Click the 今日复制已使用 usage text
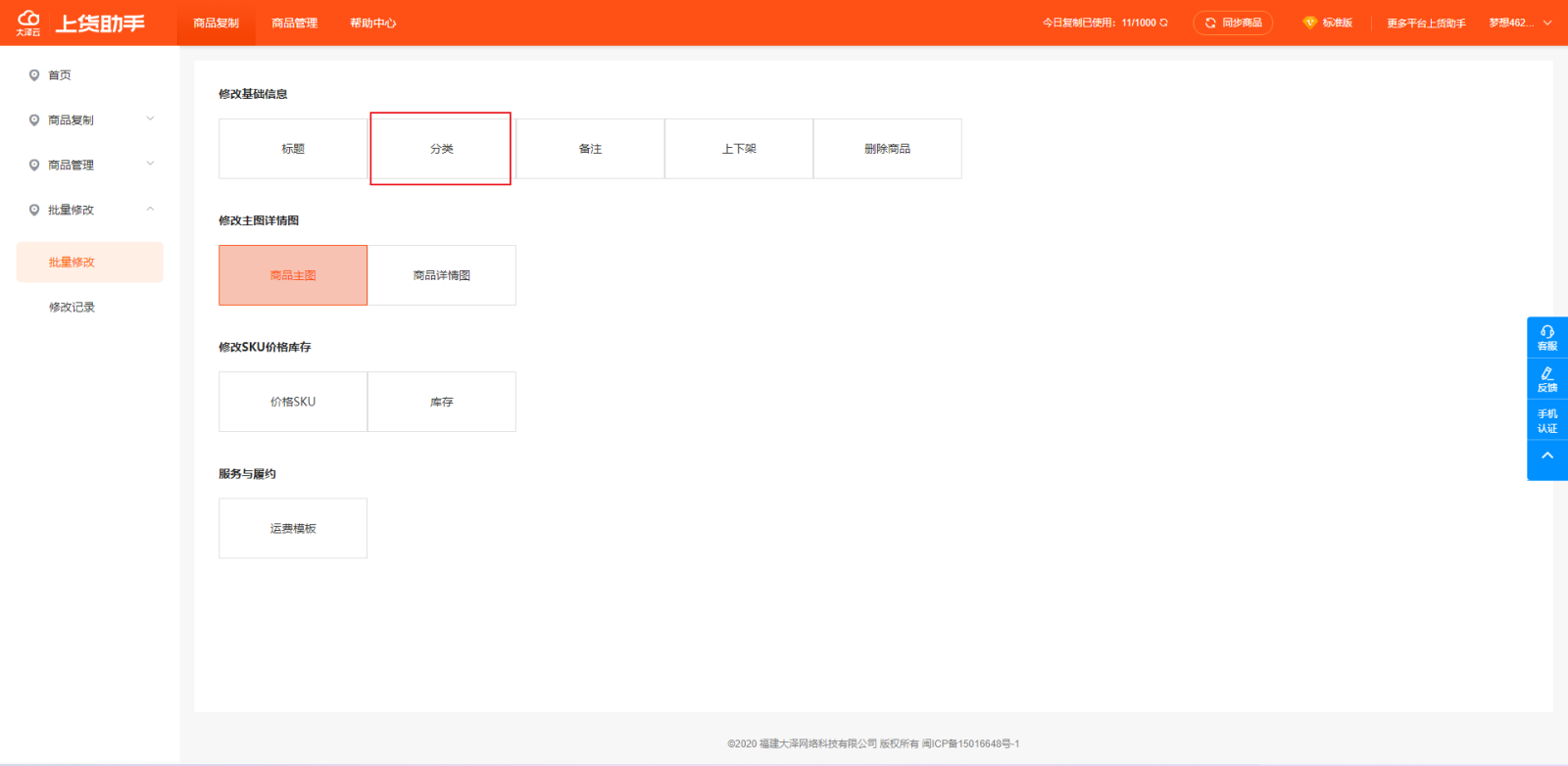This screenshot has width=1568, height=766. (x=1099, y=23)
